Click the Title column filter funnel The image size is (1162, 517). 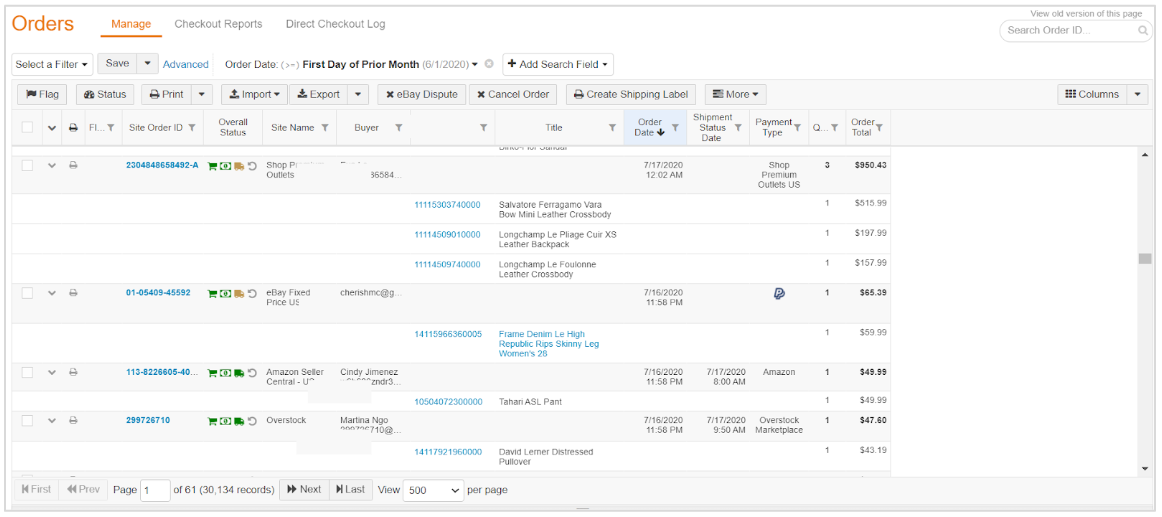pyautogui.click(x=612, y=127)
